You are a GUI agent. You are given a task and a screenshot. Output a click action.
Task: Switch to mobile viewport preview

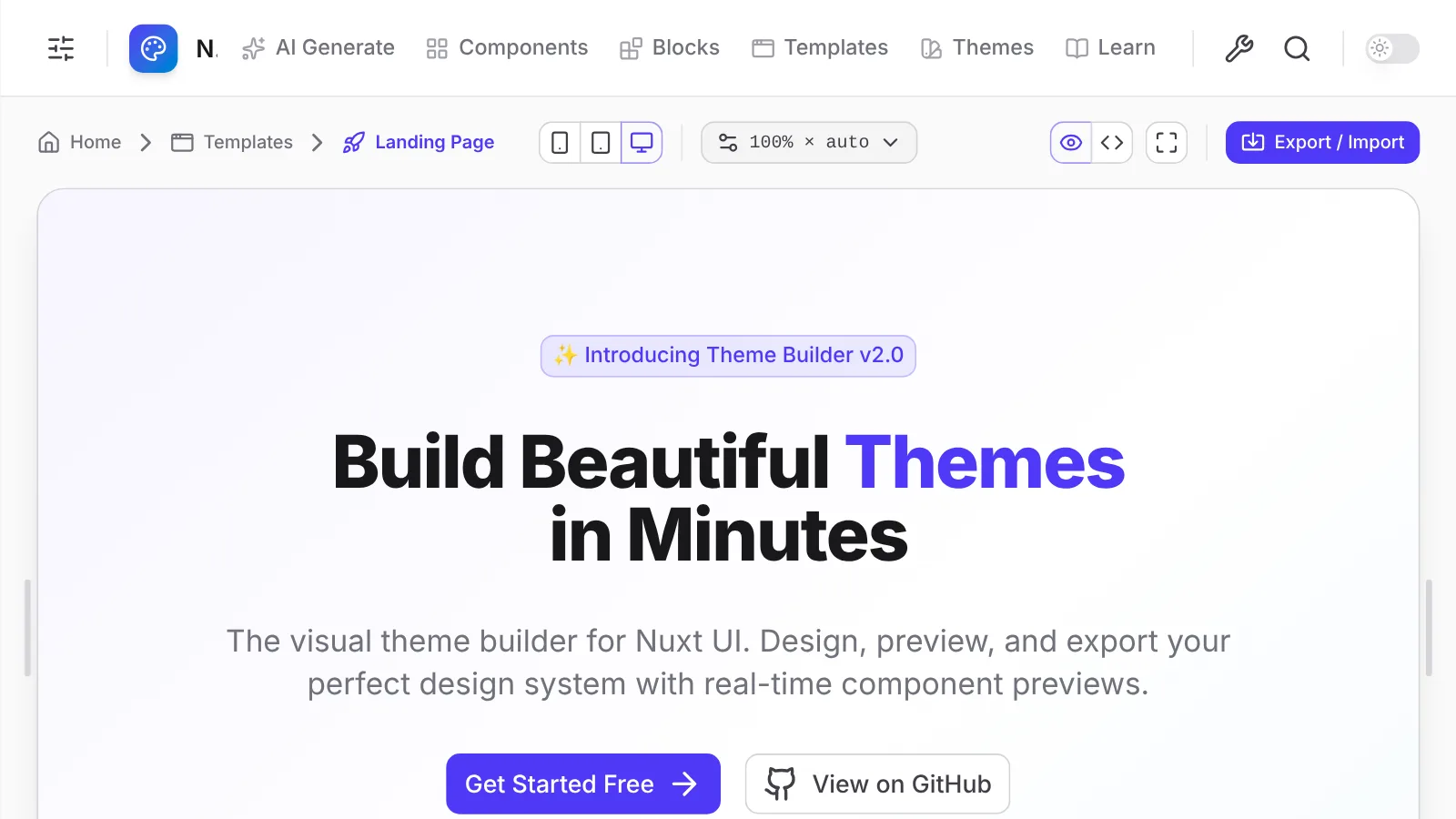pos(560,143)
